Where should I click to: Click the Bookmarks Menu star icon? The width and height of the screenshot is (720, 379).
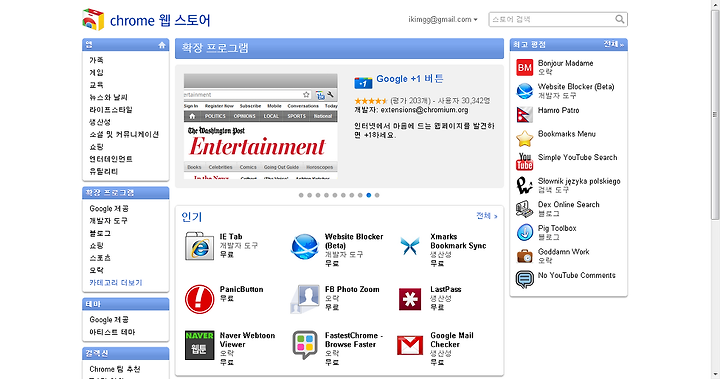click(524, 138)
